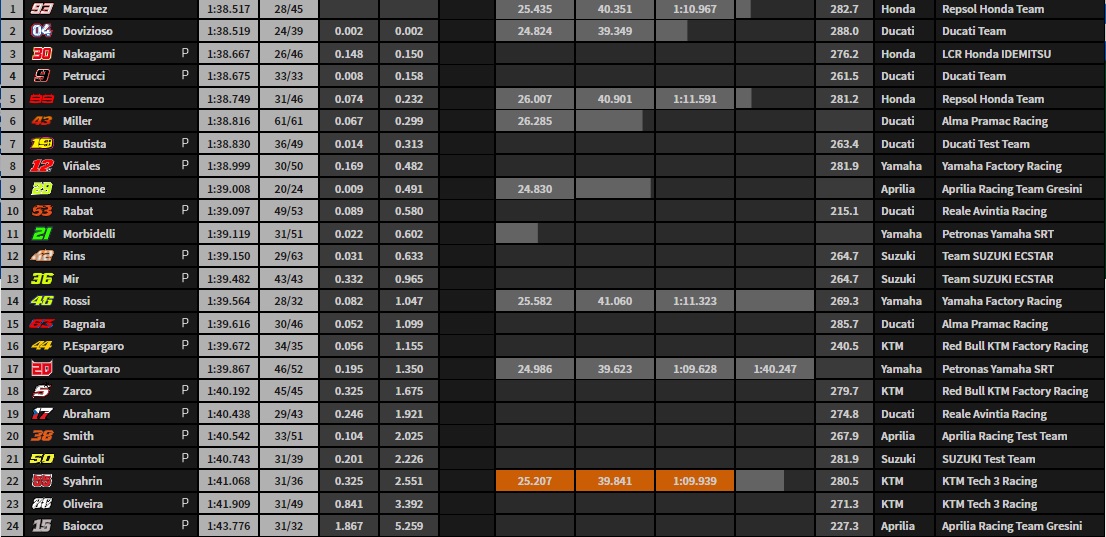This screenshot has width=1106, height=537.
Task: Click Rossi's number 46 badge
Action: pos(42,301)
